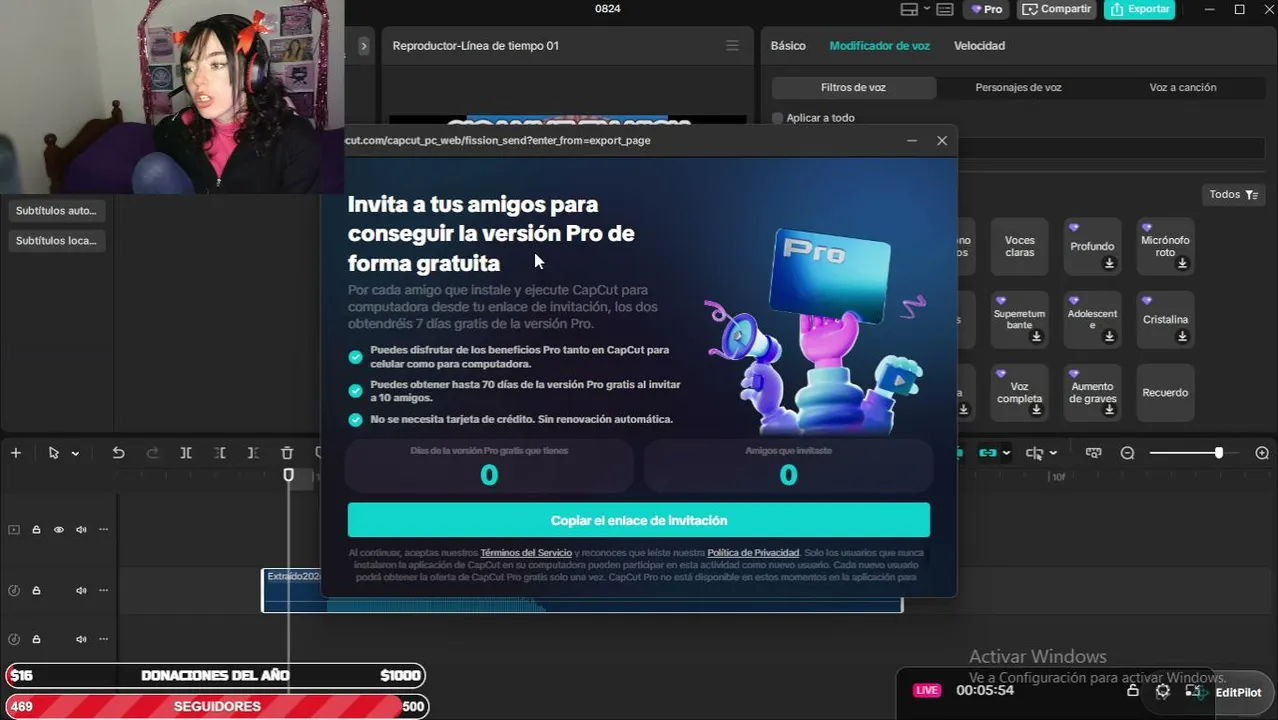Click the Pro badge button

click(986, 9)
